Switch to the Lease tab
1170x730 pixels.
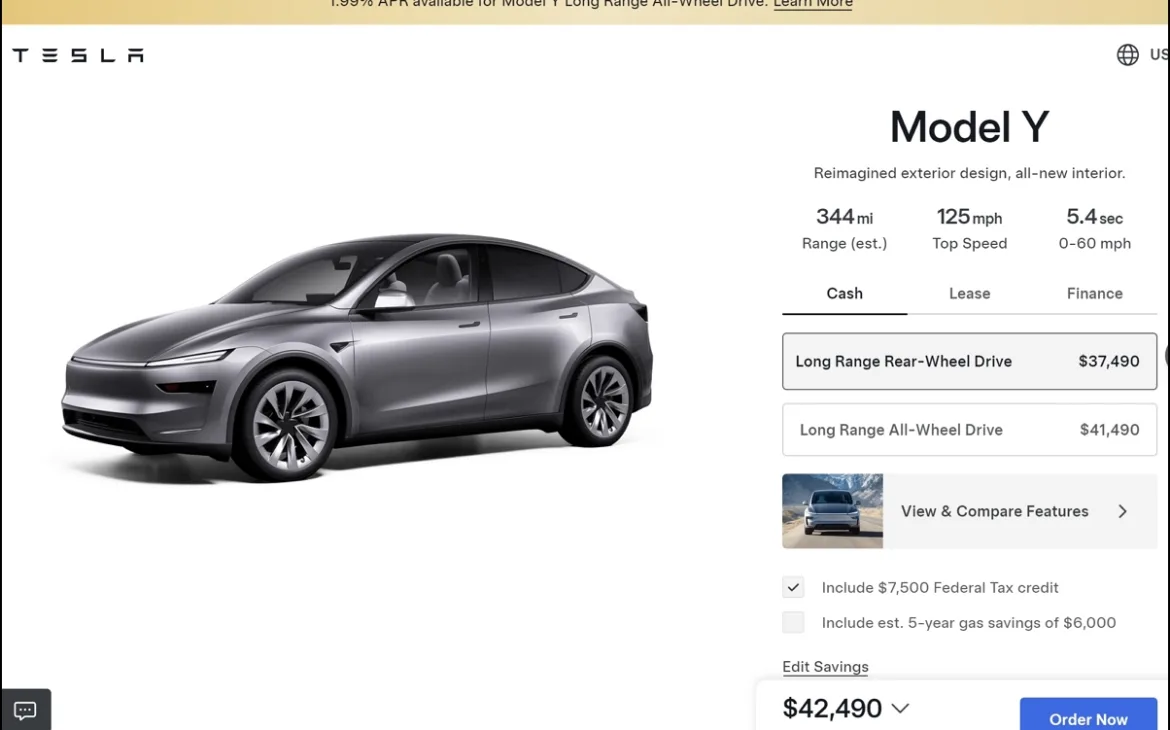pos(969,294)
